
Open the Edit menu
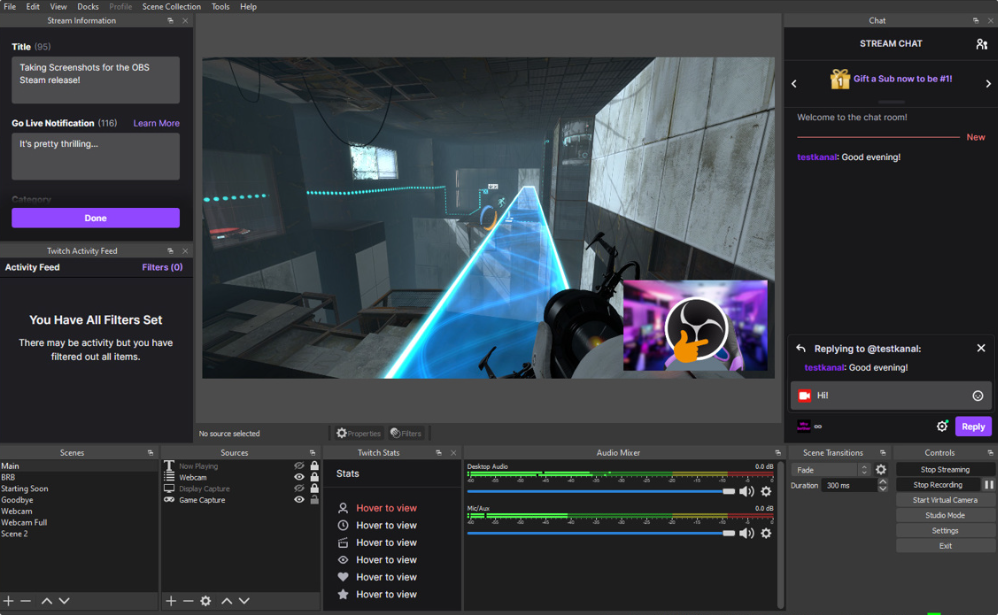32,6
